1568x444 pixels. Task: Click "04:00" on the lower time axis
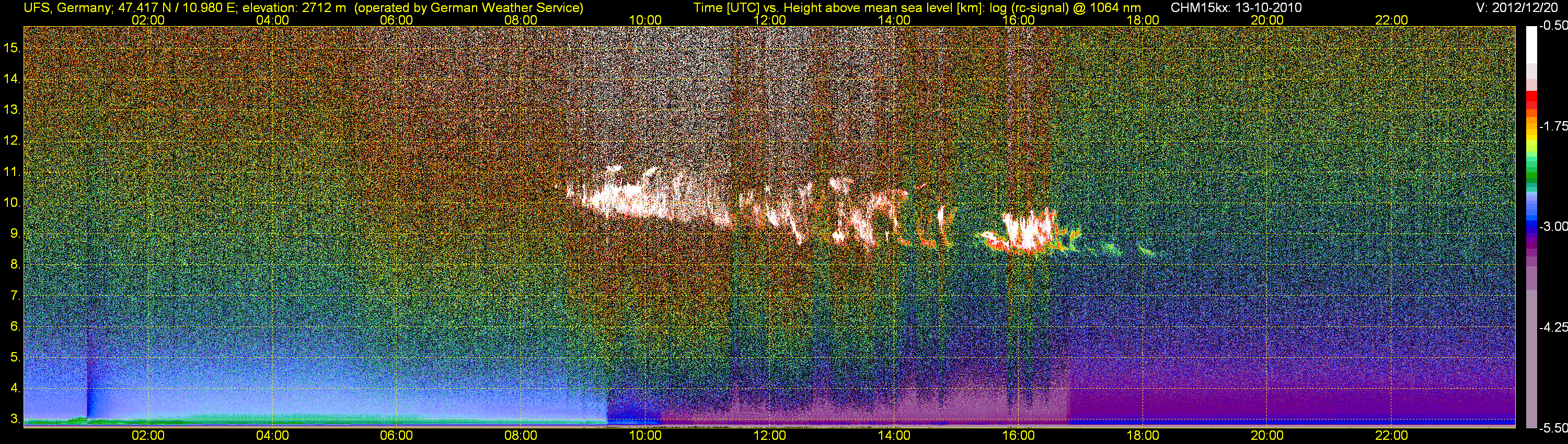(x=272, y=436)
